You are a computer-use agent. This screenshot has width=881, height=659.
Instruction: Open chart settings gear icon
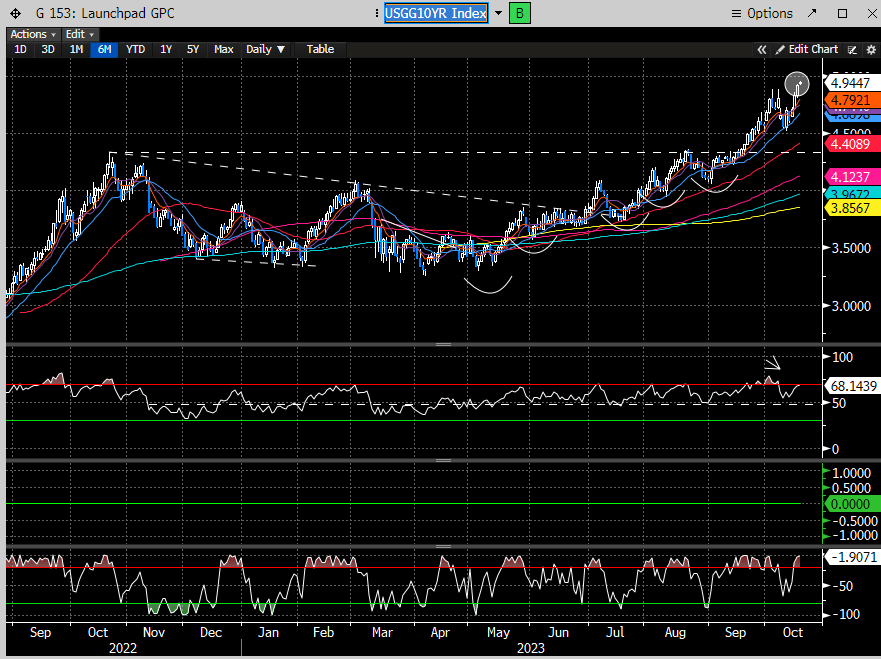pyautogui.click(x=869, y=49)
